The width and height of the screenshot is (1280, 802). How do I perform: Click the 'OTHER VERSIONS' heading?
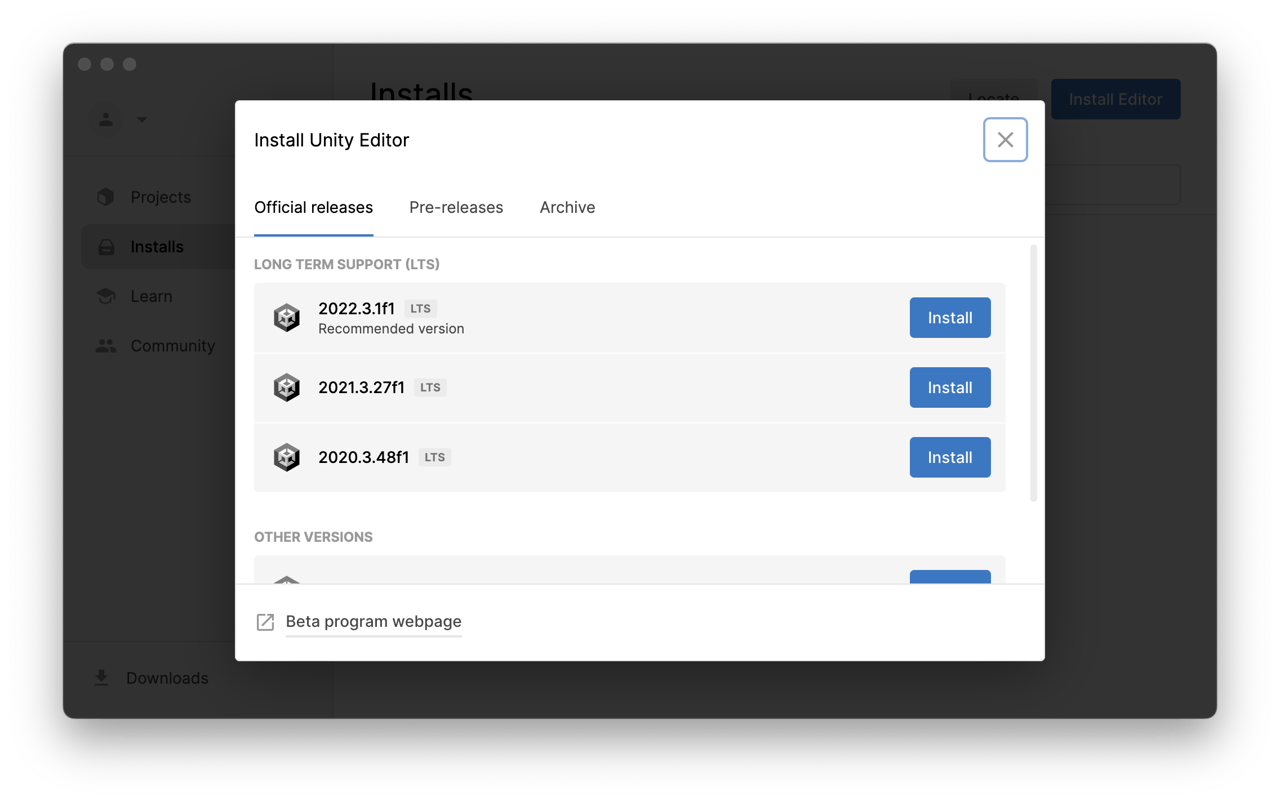[x=313, y=537]
